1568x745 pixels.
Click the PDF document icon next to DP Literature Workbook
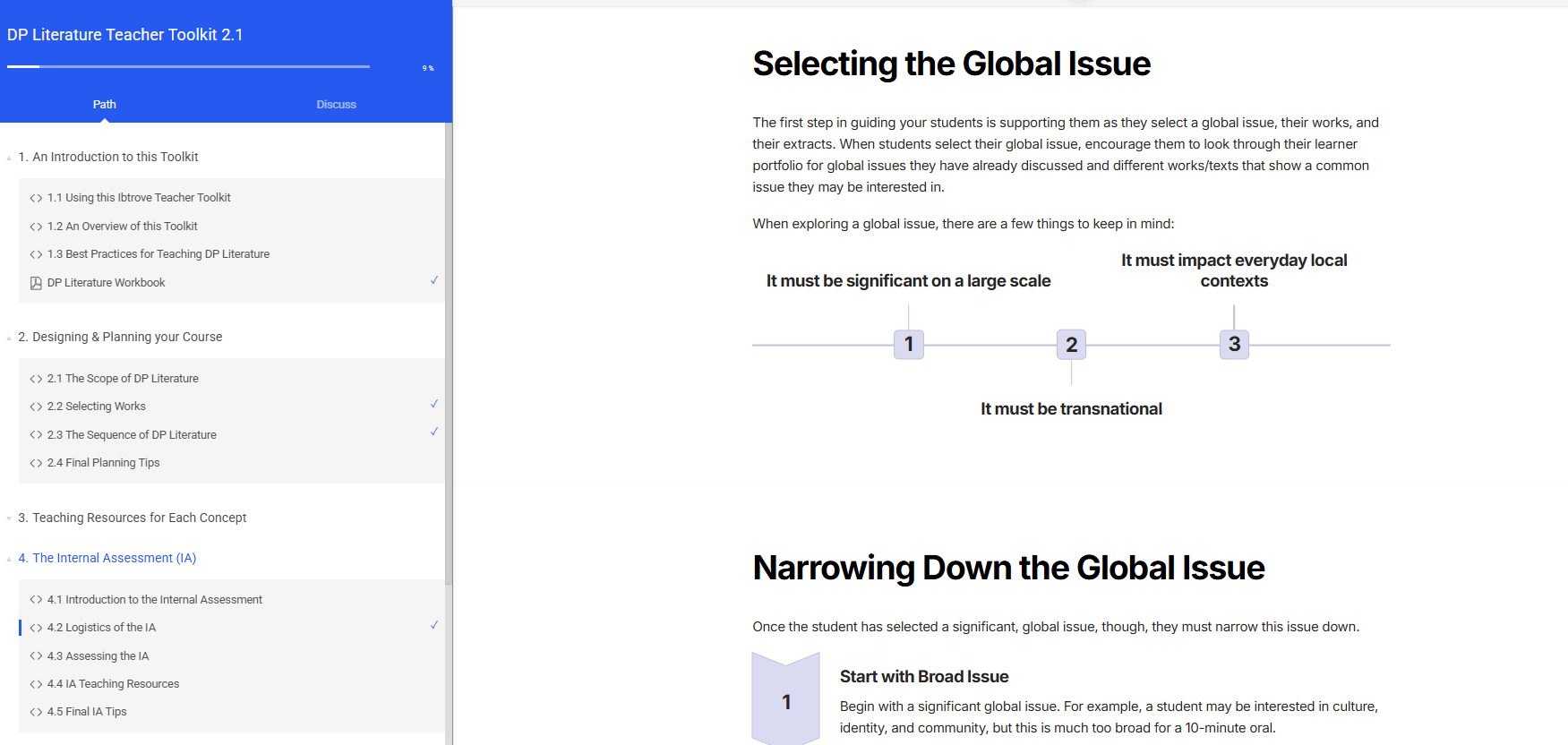(x=36, y=283)
